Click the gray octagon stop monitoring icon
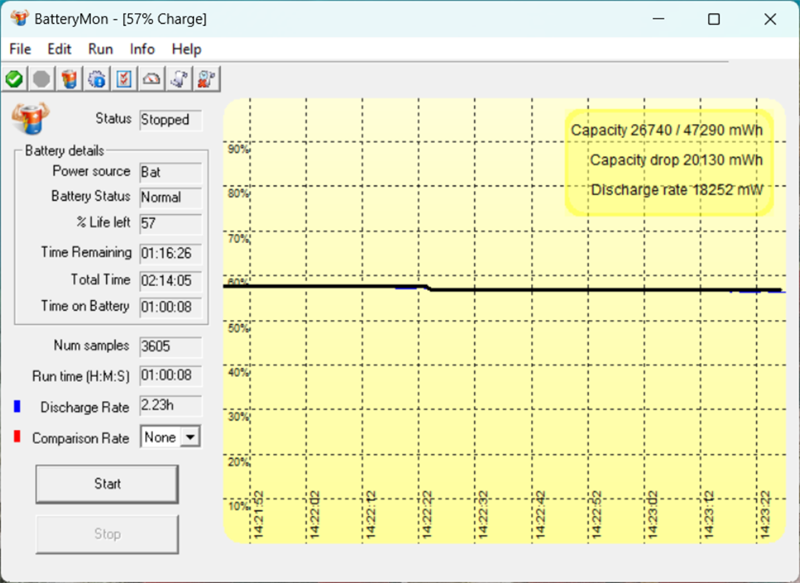The height and width of the screenshot is (583, 800). point(42,80)
